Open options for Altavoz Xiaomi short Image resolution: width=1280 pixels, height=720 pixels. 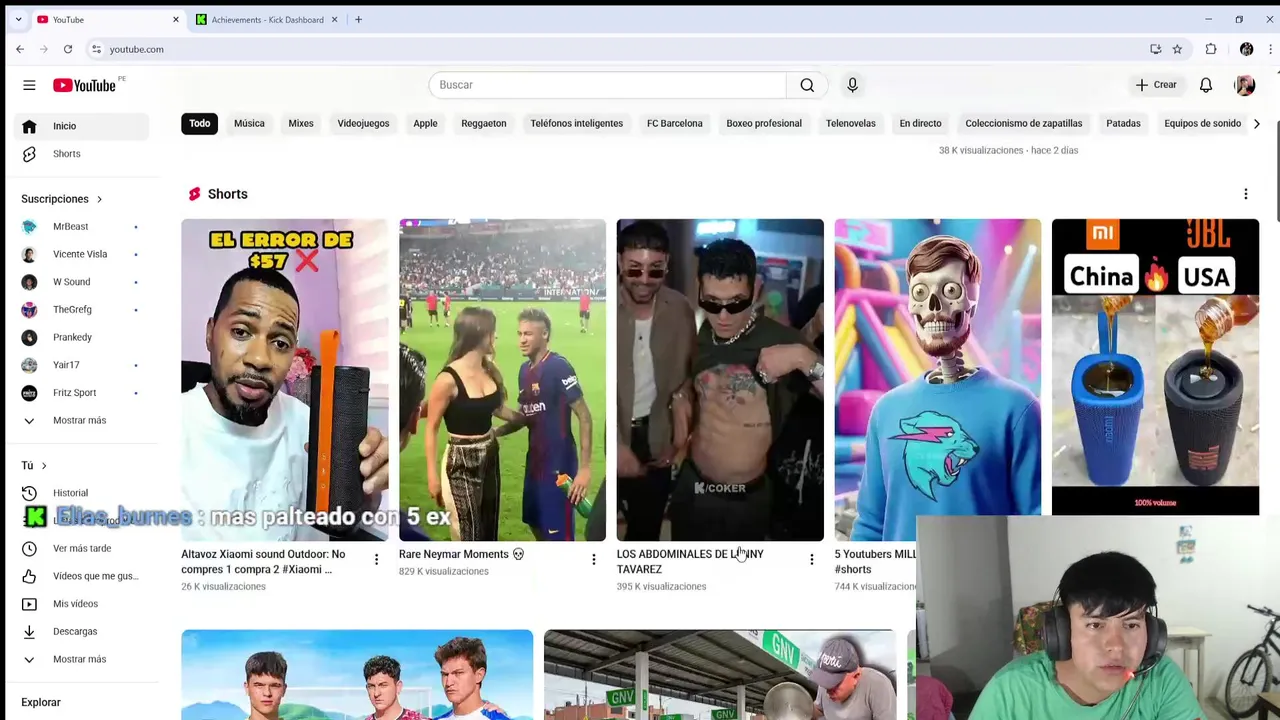[x=376, y=560]
